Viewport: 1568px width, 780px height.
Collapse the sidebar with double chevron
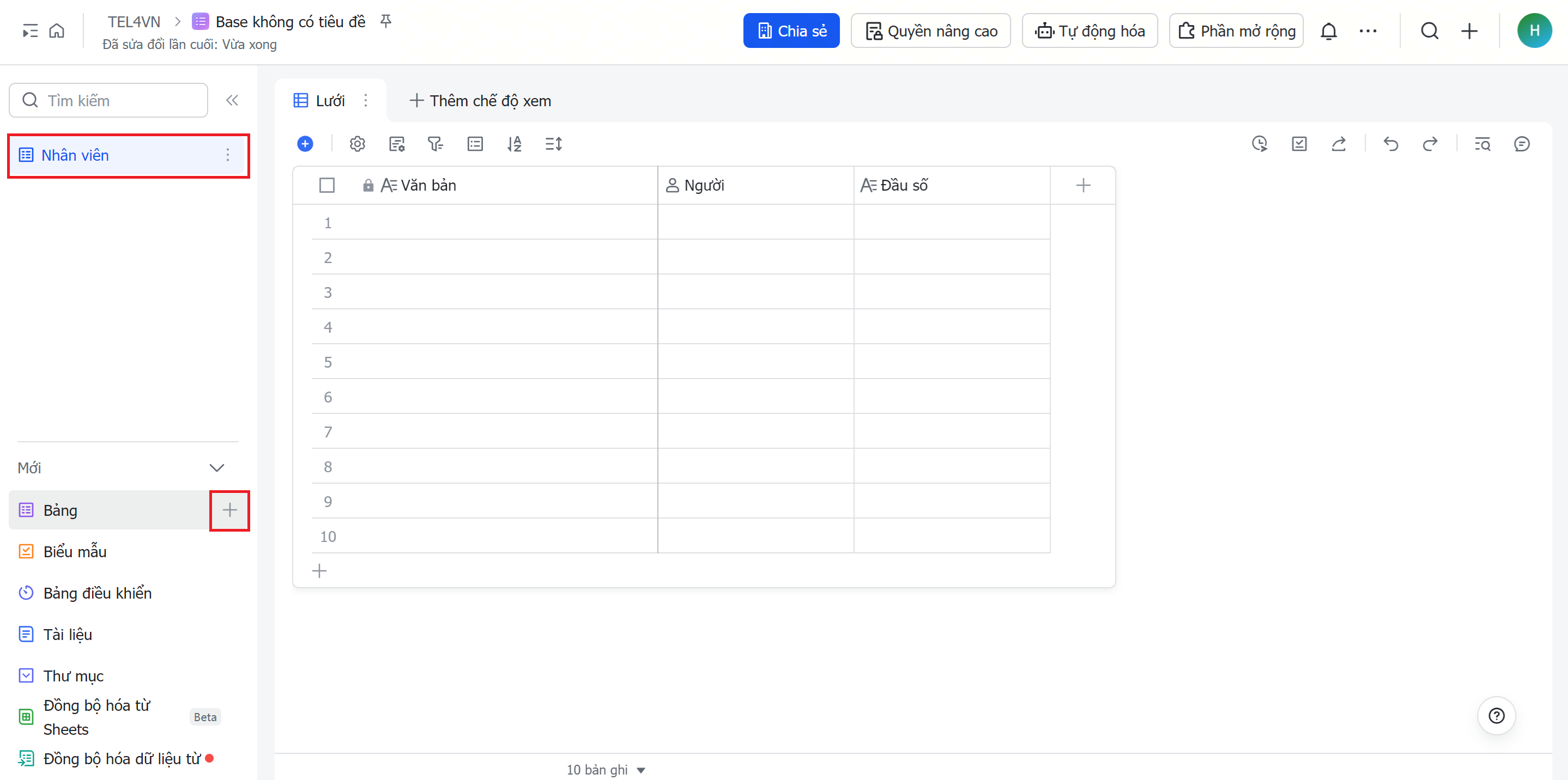click(232, 100)
